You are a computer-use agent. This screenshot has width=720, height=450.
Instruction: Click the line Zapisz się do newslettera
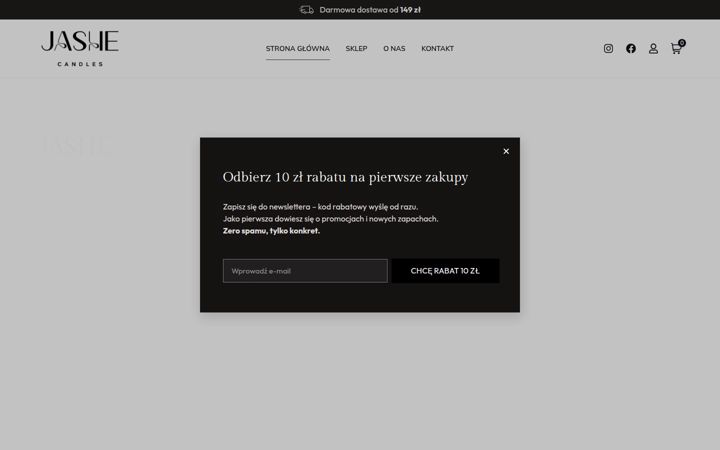[x=321, y=207]
